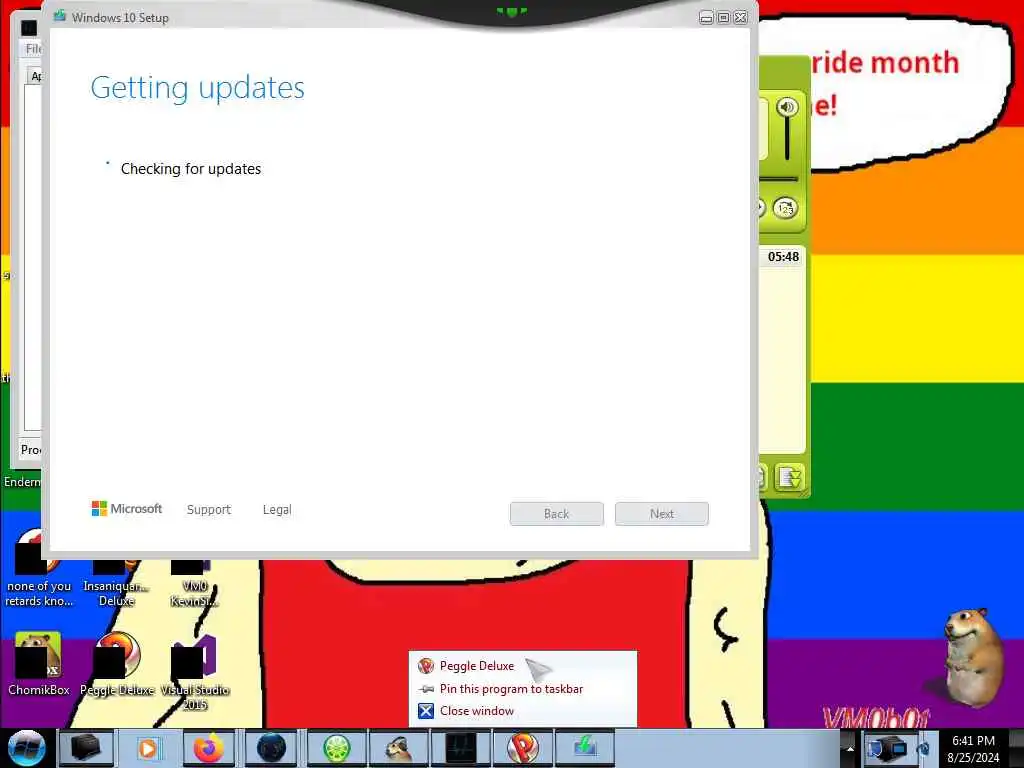Click the playlist arrow button at player bottom
The width and height of the screenshot is (1024, 768).
(x=790, y=477)
